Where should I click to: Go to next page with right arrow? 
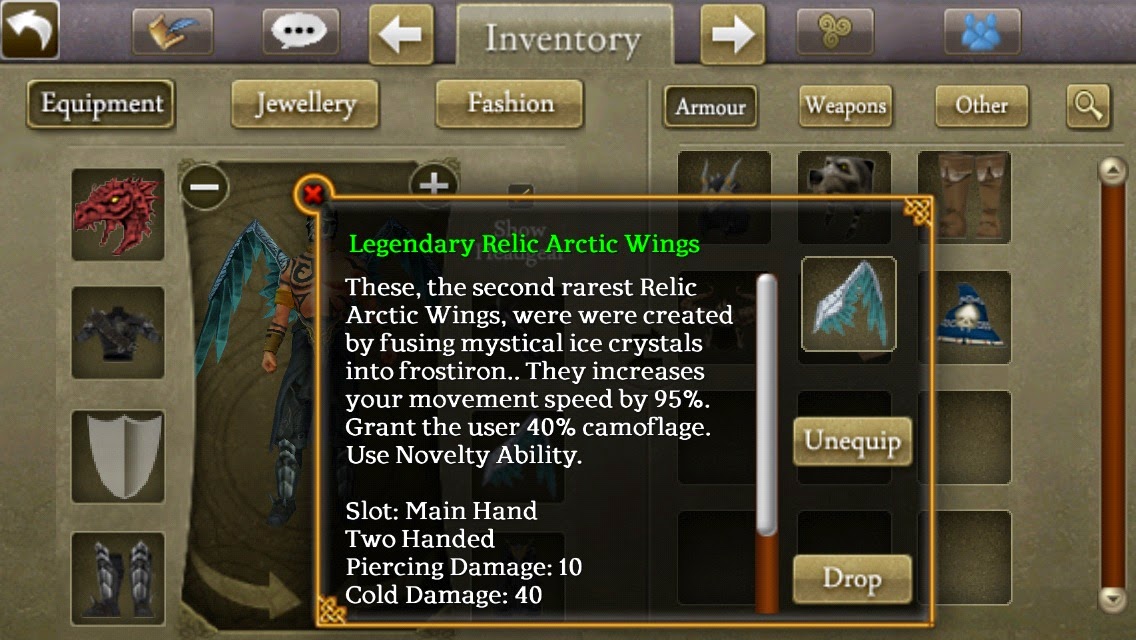pyautogui.click(x=732, y=34)
